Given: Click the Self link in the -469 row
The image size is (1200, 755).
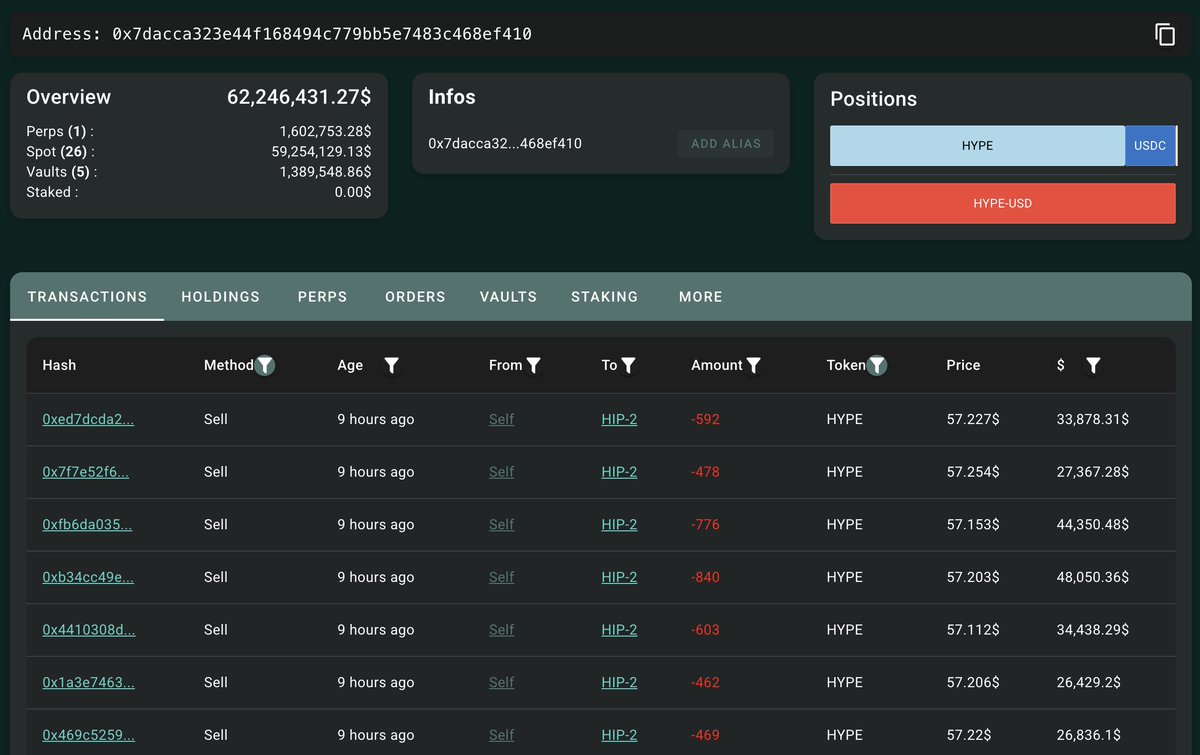Looking at the screenshot, I should [x=501, y=735].
